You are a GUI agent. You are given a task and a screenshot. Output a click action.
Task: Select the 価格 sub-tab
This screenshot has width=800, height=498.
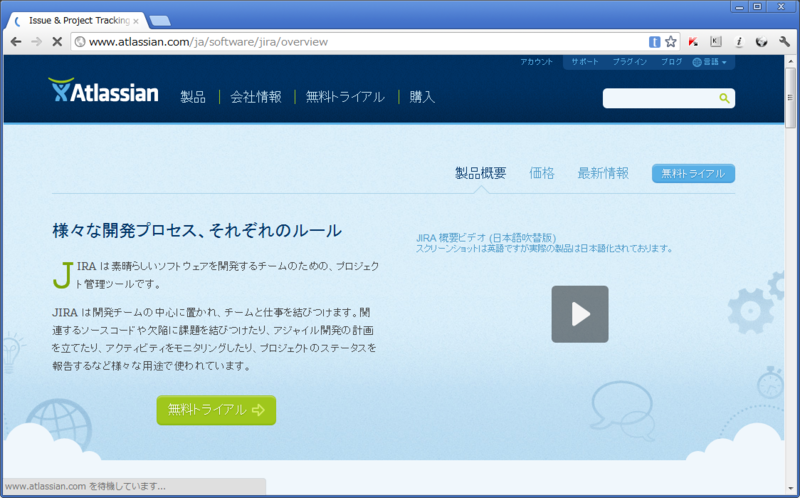(541, 173)
